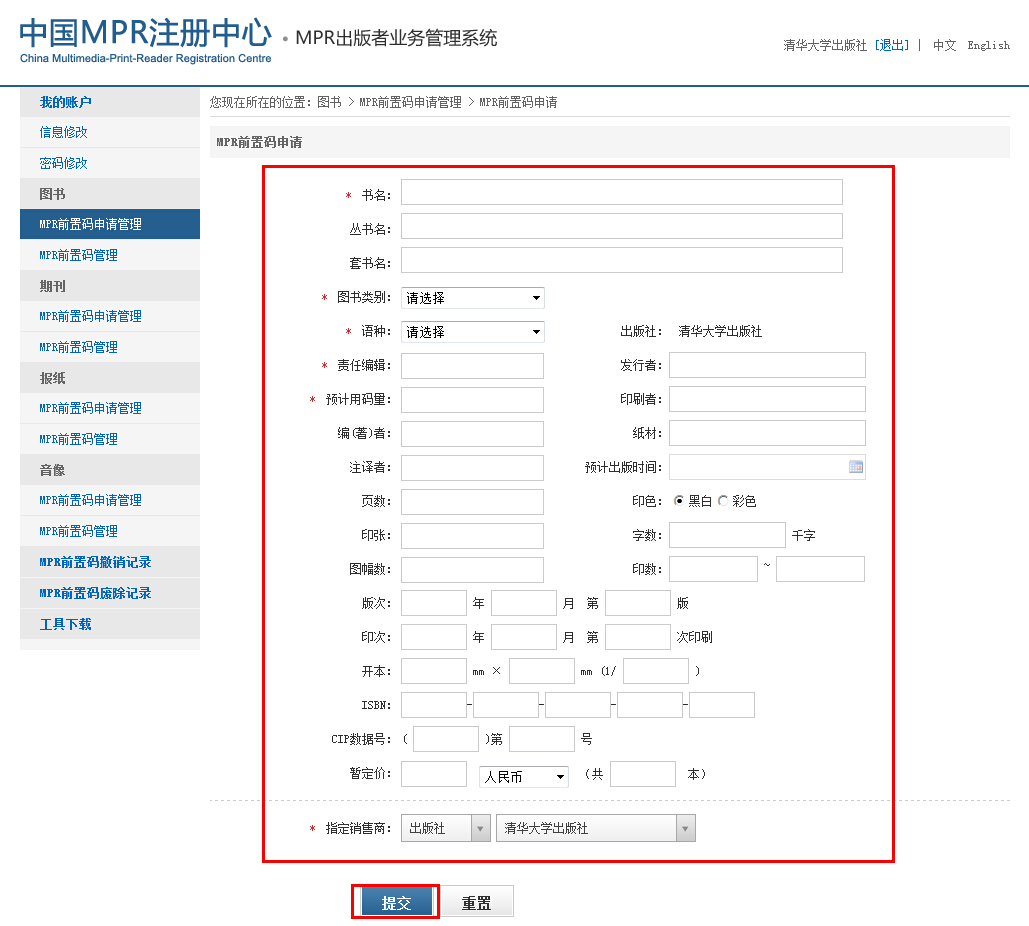This screenshot has height=926, width=1029.
Task: Click the 书名 input field
Action: tap(621, 193)
